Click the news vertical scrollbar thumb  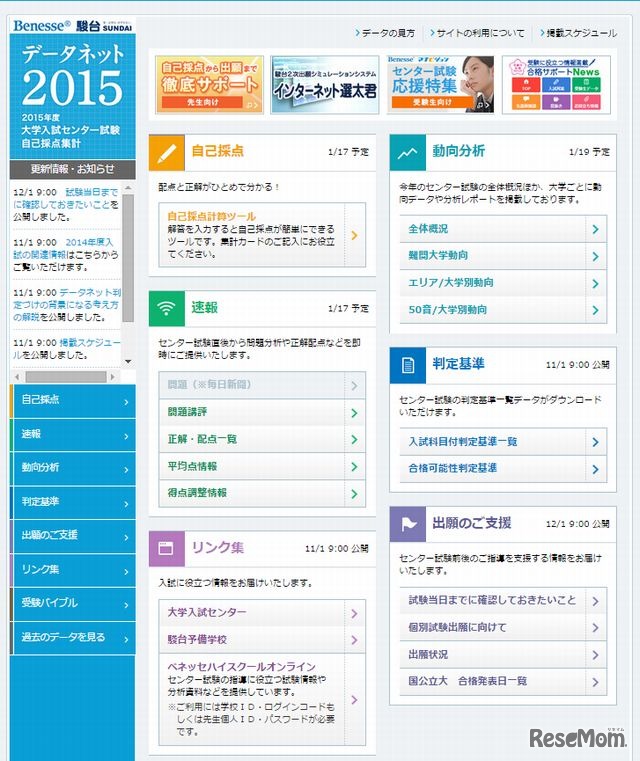tap(128, 258)
